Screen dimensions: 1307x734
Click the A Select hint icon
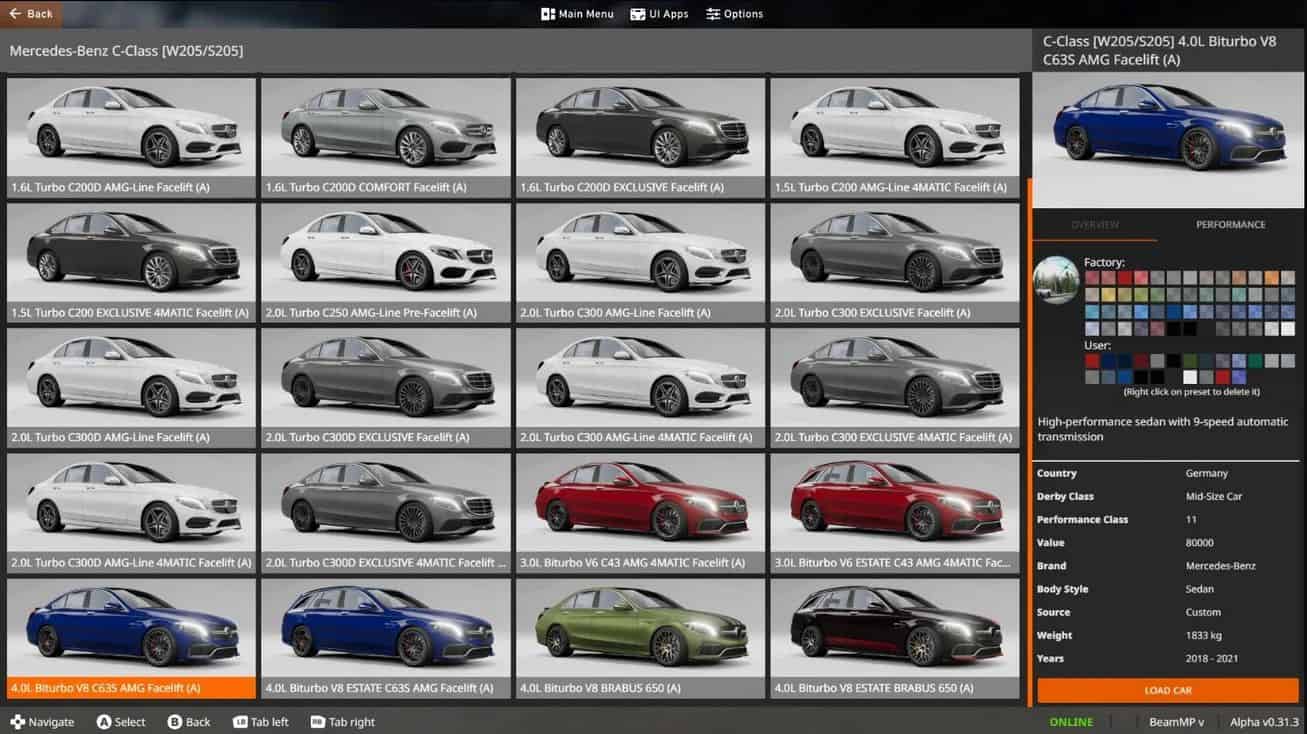click(104, 722)
